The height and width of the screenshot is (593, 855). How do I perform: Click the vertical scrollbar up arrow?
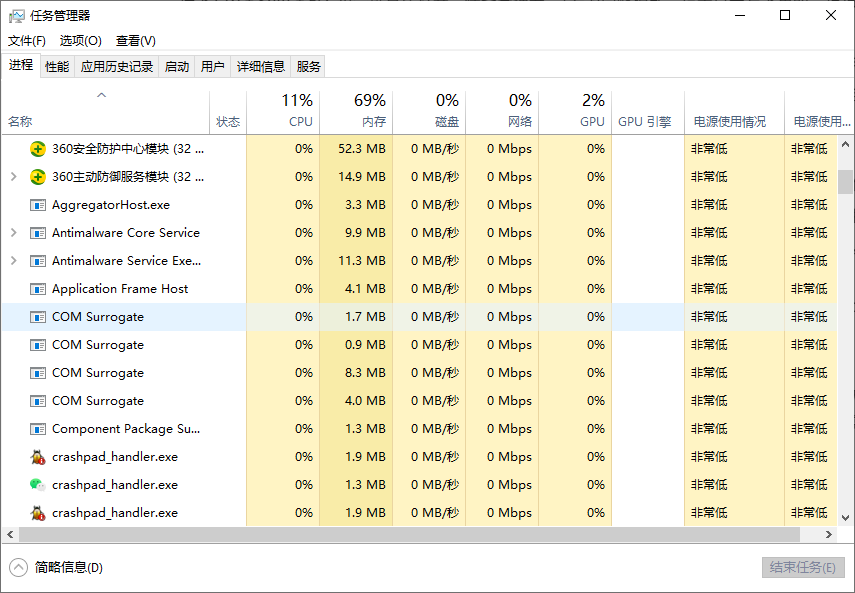tap(845, 144)
